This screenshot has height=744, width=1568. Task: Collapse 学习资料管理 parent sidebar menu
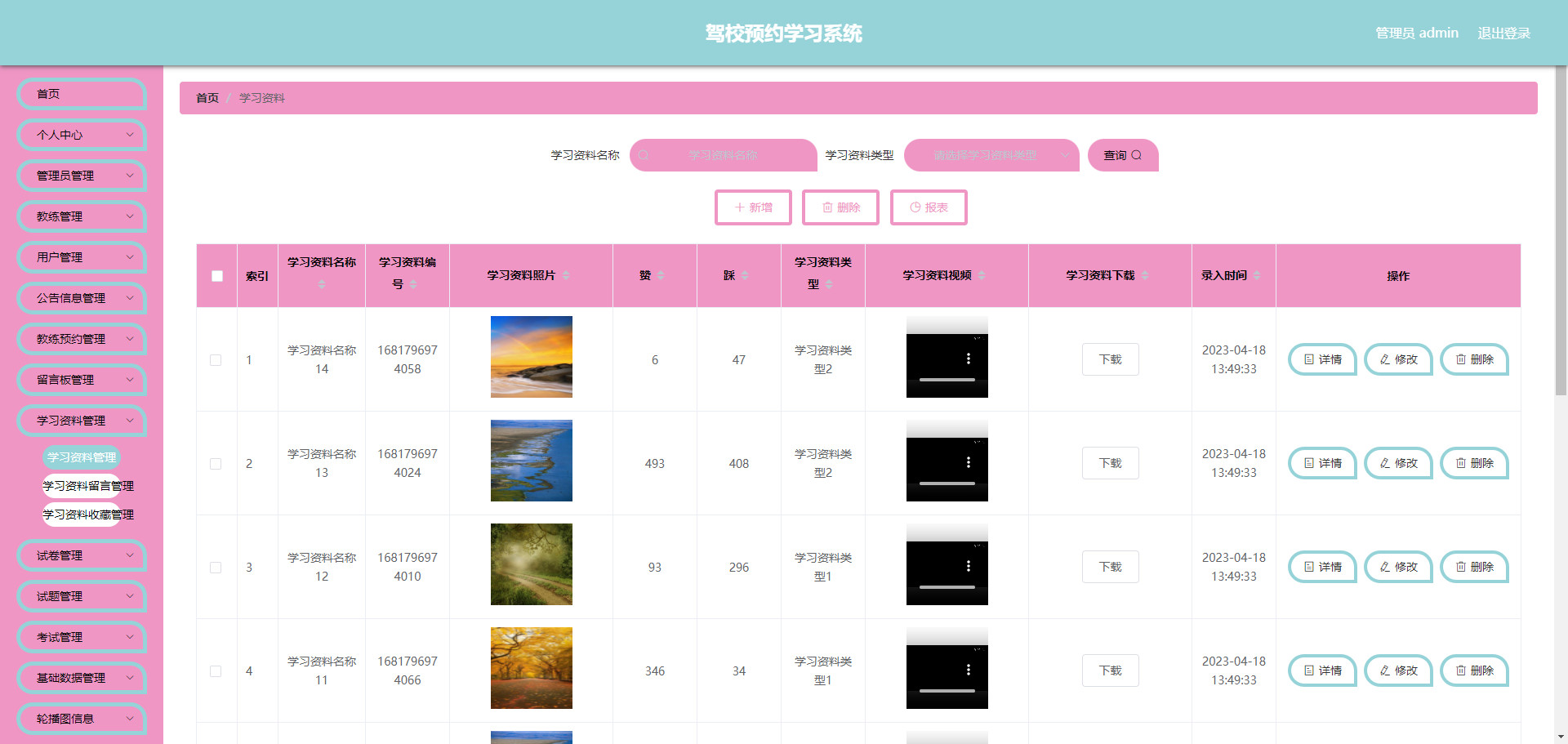point(82,421)
